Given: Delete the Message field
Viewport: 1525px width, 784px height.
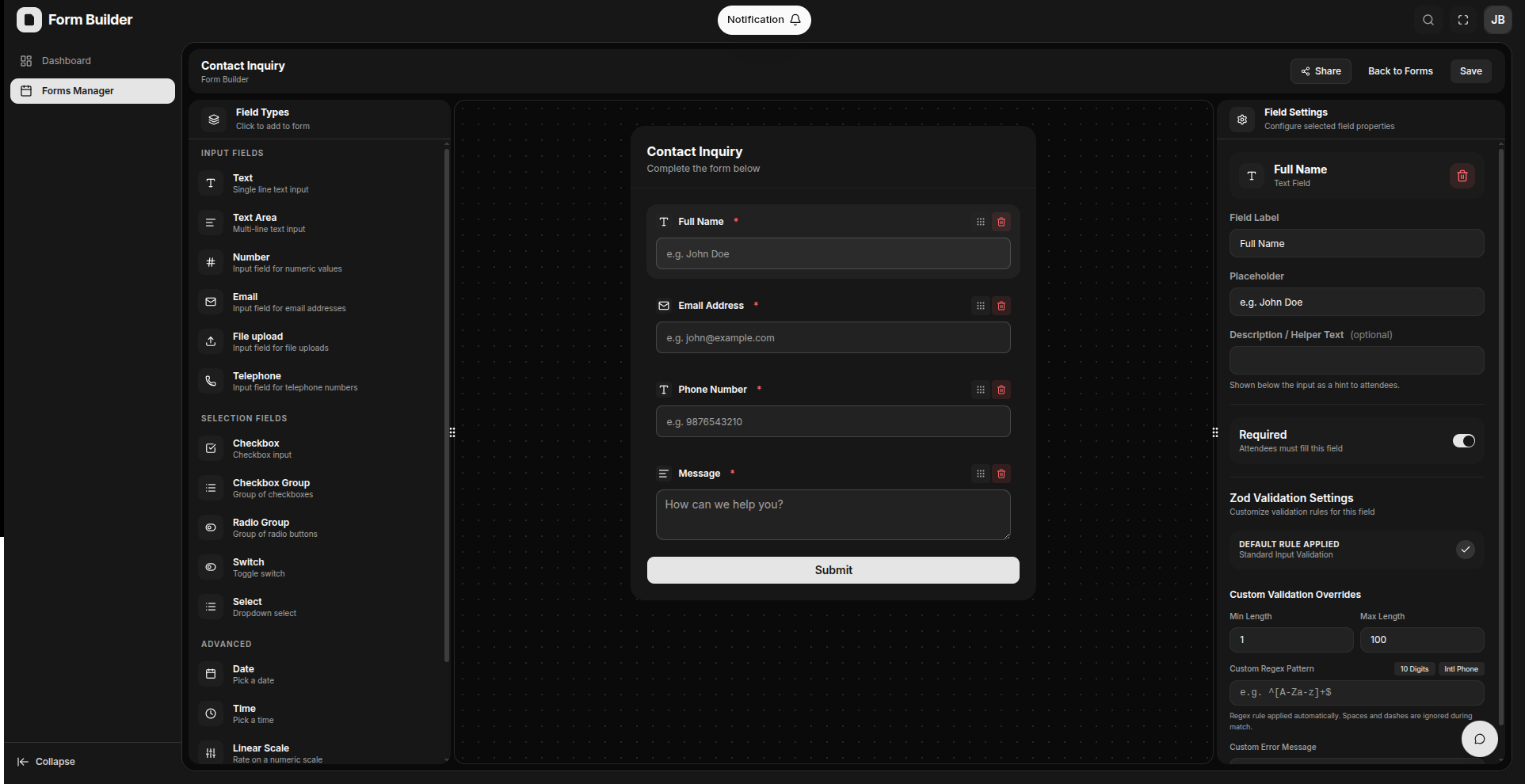Looking at the screenshot, I should 1001,474.
